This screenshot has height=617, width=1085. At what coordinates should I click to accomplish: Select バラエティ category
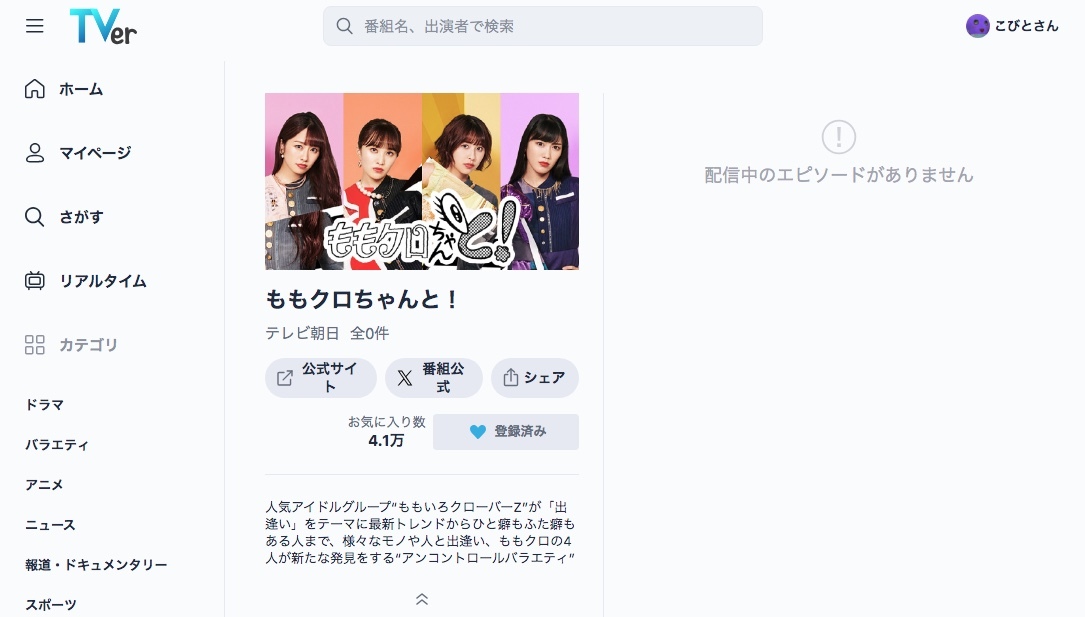pyautogui.click(x=57, y=445)
